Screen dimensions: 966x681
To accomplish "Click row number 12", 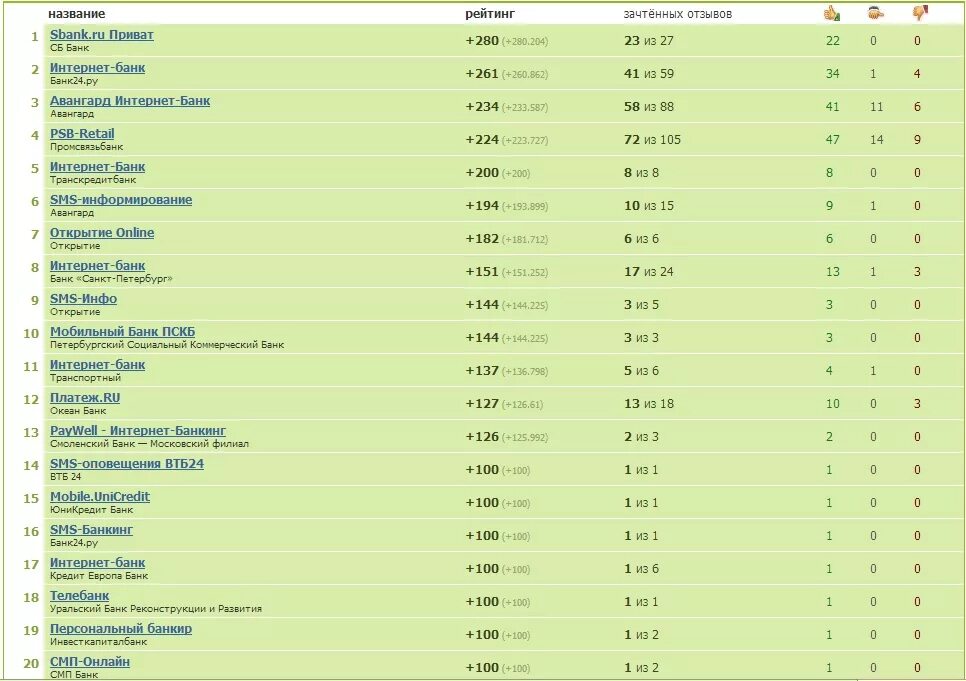I will (31, 399).
